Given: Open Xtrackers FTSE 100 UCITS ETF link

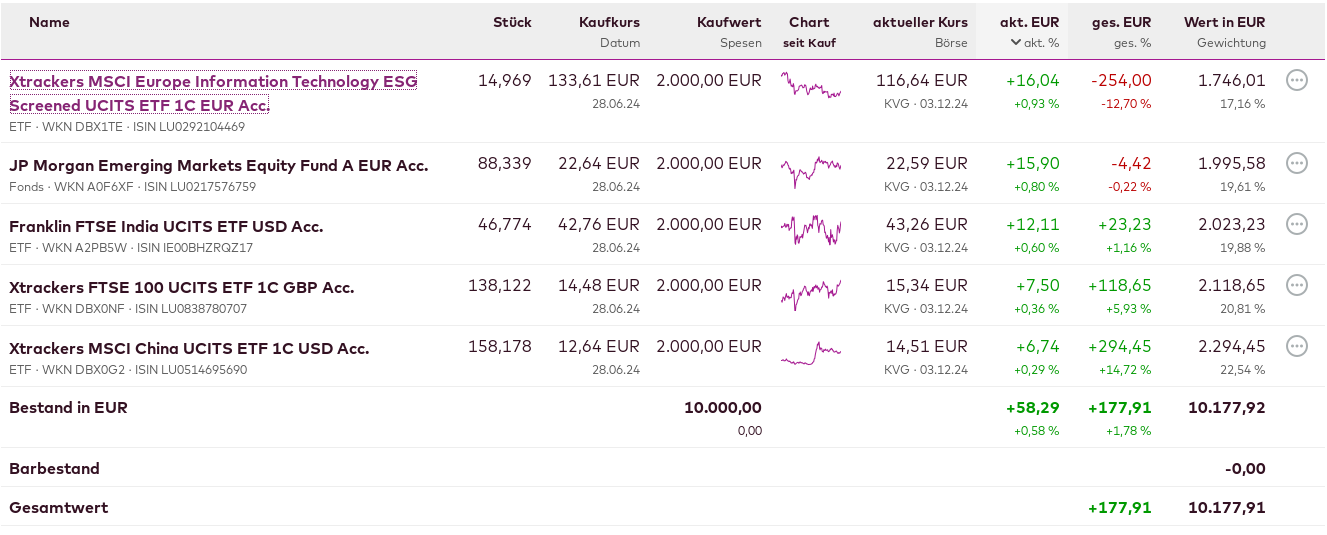Looking at the screenshot, I should click(181, 288).
